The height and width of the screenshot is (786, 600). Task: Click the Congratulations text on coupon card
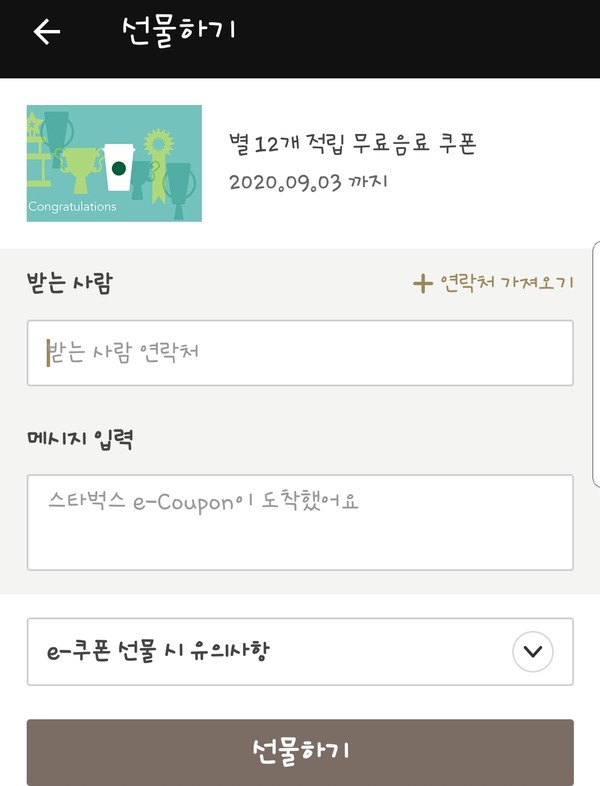point(72,207)
